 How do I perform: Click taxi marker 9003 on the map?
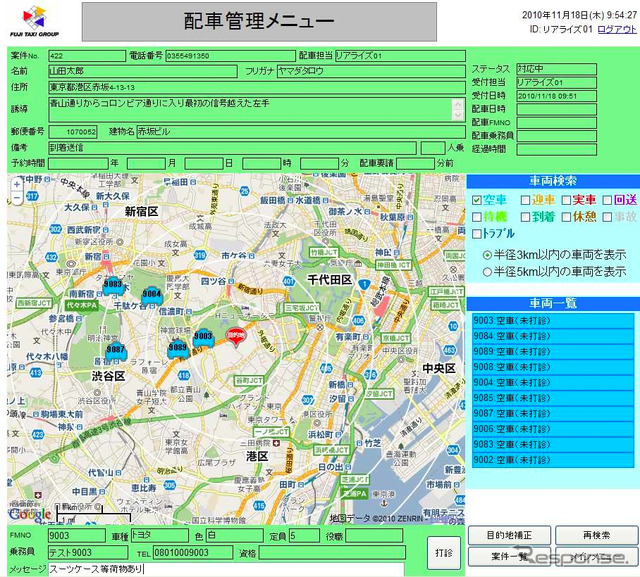(203, 337)
